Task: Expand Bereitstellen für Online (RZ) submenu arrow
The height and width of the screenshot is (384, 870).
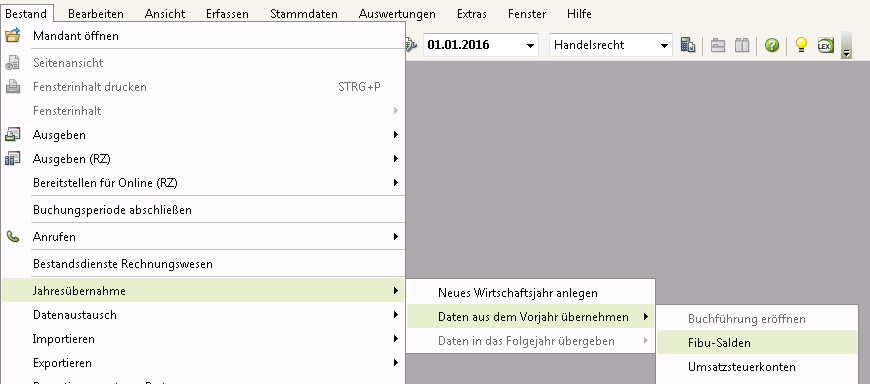Action: click(396, 183)
